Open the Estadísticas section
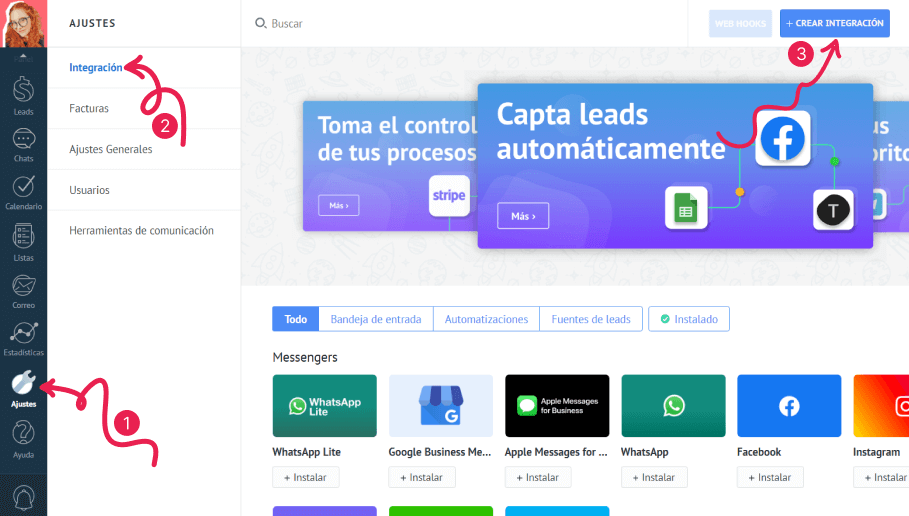 pos(23,339)
